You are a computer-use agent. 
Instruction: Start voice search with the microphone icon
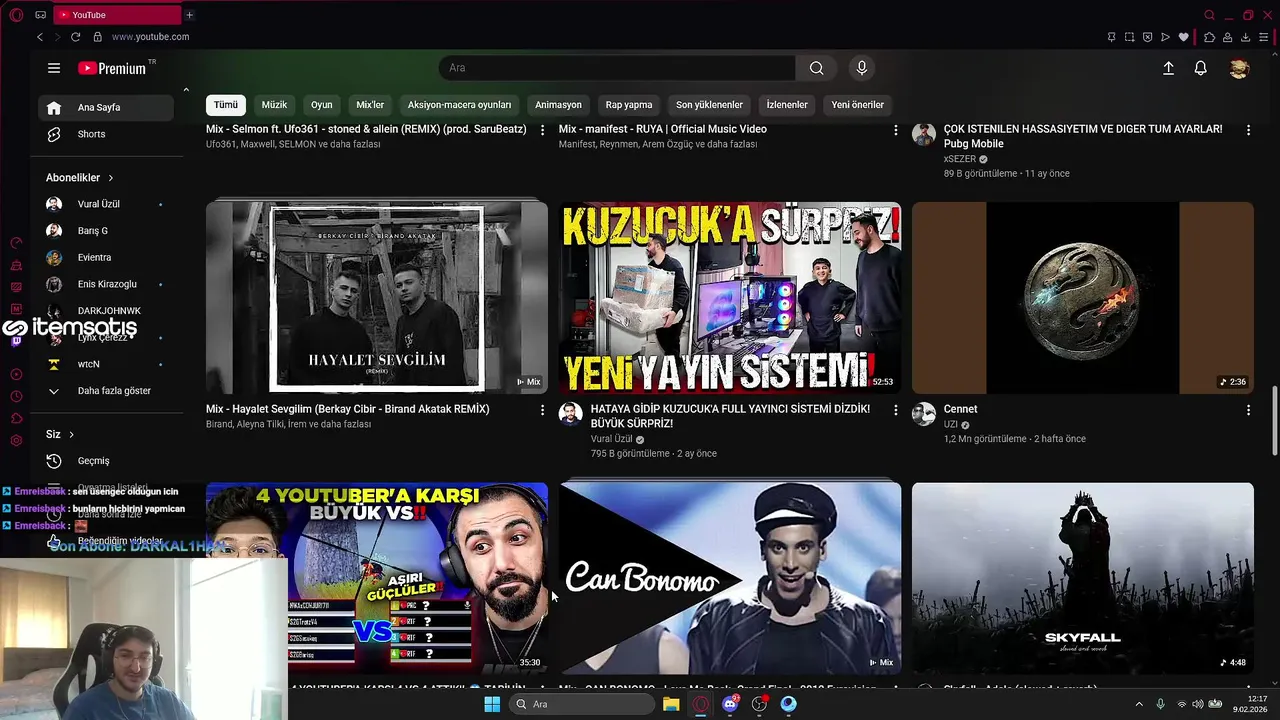click(x=862, y=68)
